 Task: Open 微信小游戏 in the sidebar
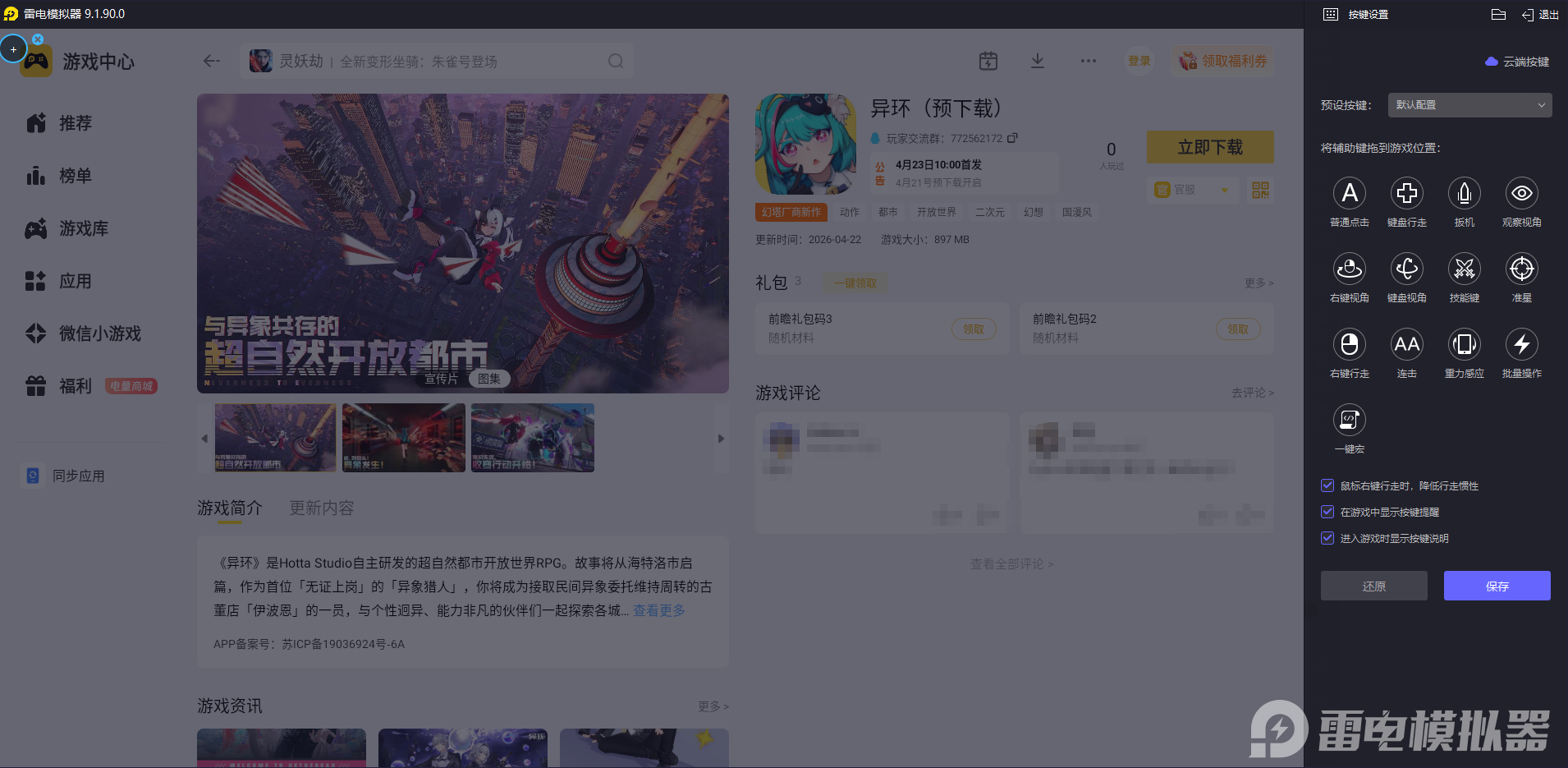[84, 333]
